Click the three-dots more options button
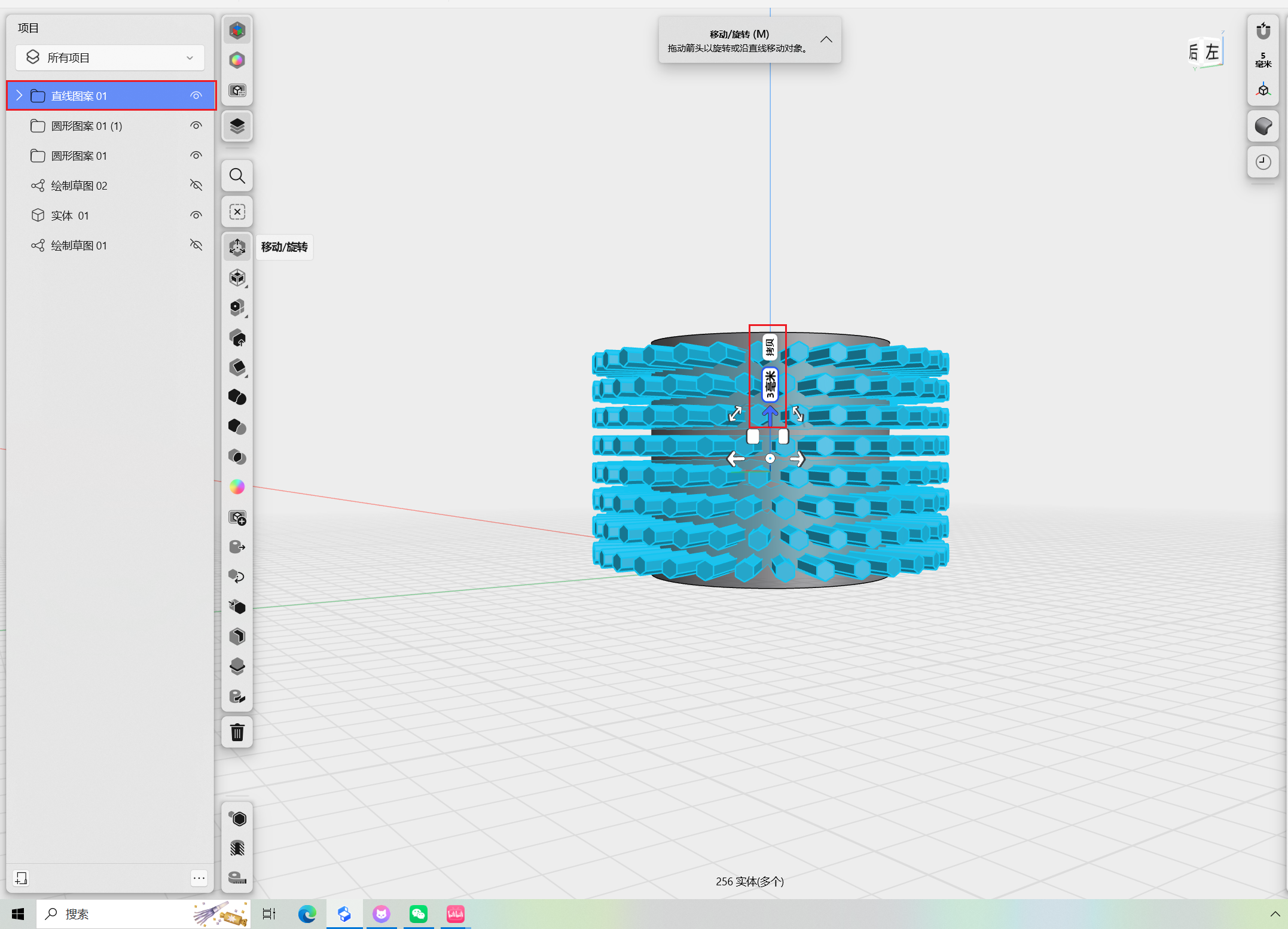 pyautogui.click(x=199, y=878)
